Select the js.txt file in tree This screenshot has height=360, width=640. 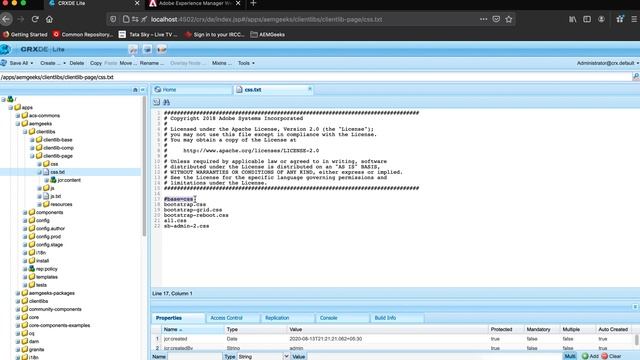[x=56, y=196]
